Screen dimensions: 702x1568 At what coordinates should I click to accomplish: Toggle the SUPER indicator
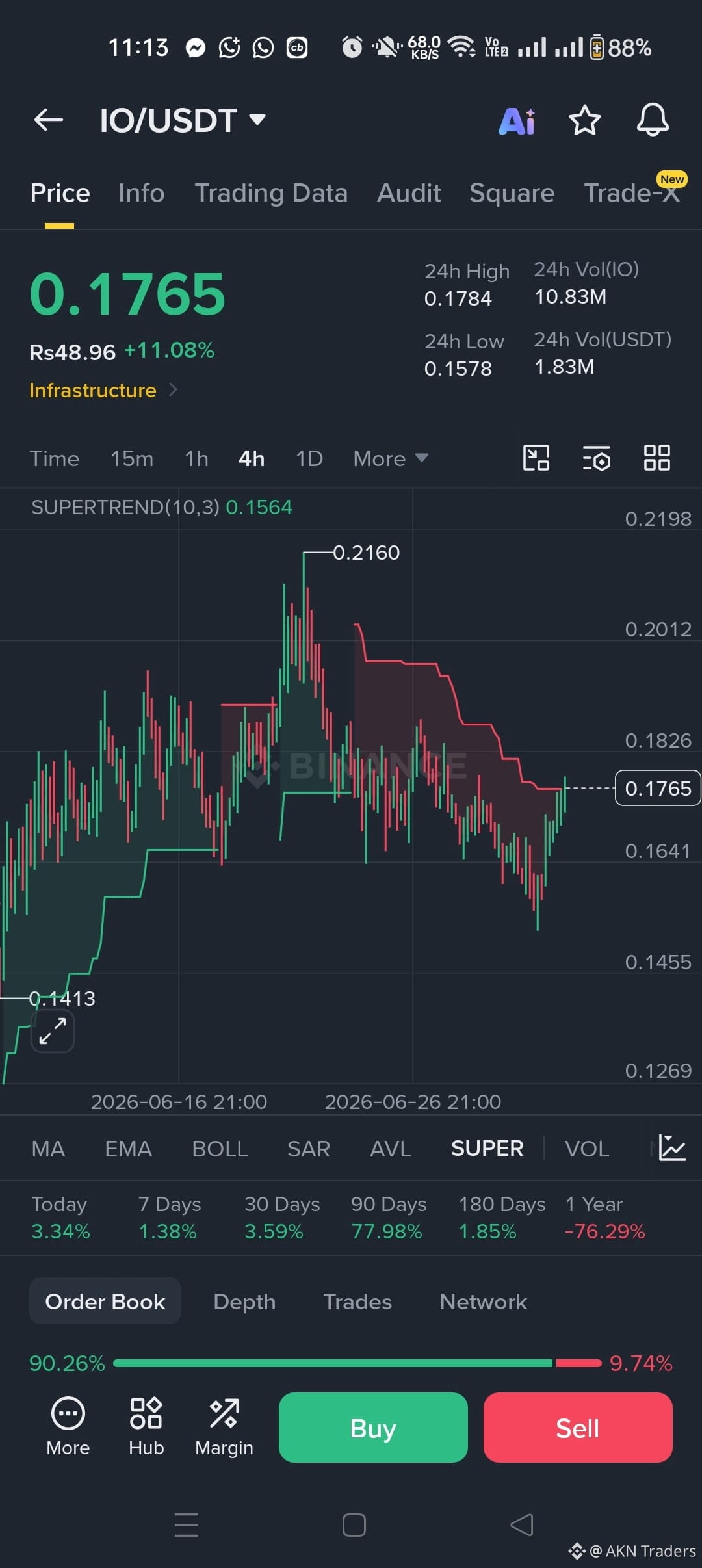click(487, 1149)
